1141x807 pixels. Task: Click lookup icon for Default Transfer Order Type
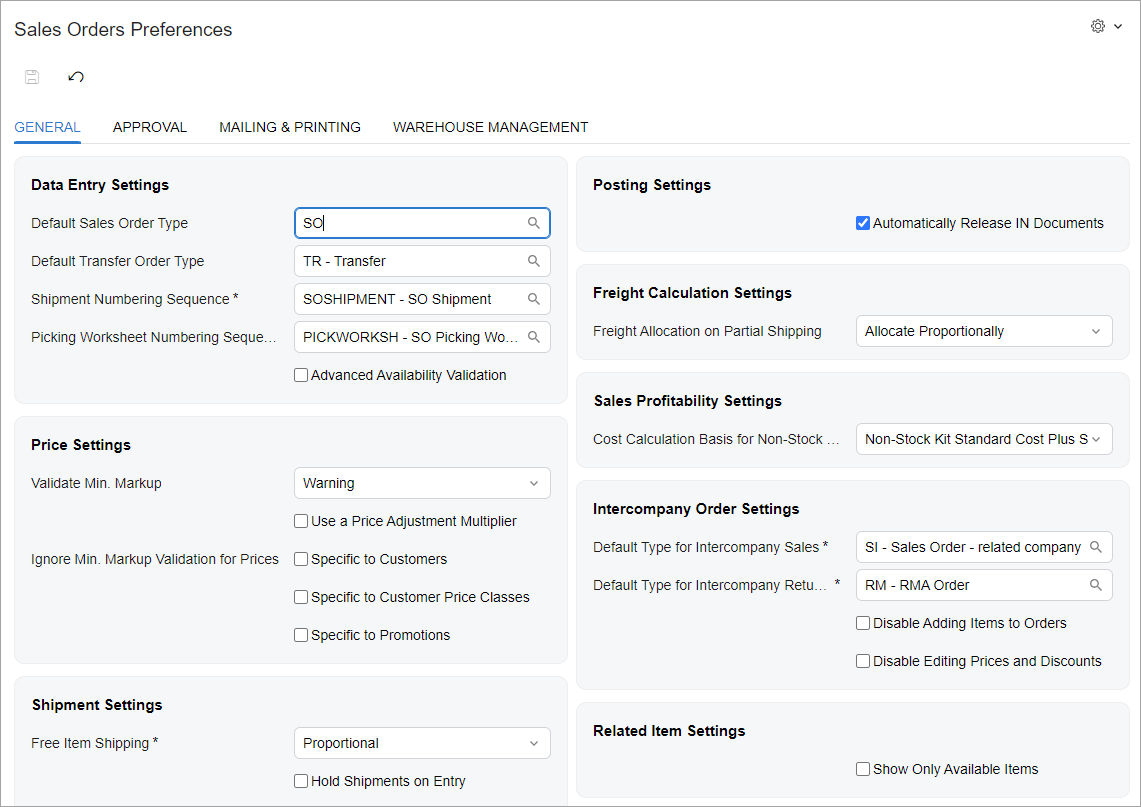pos(534,261)
